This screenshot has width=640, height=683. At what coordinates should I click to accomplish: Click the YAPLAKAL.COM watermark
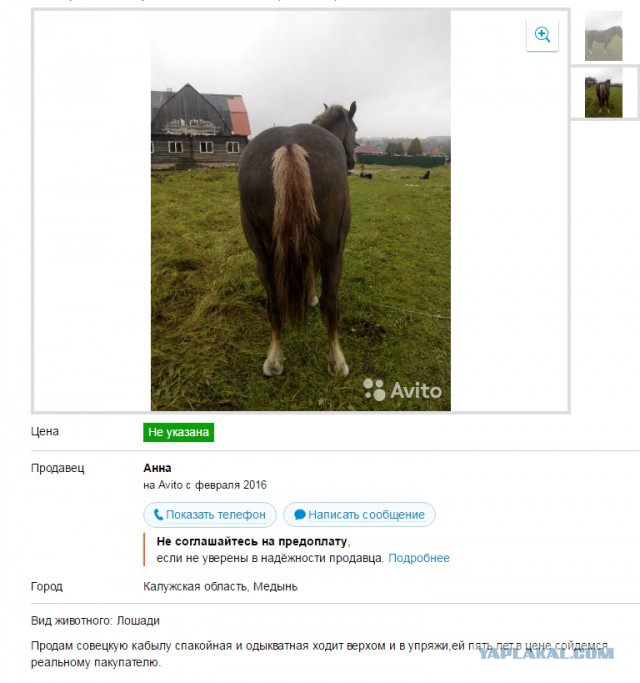coord(546,653)
